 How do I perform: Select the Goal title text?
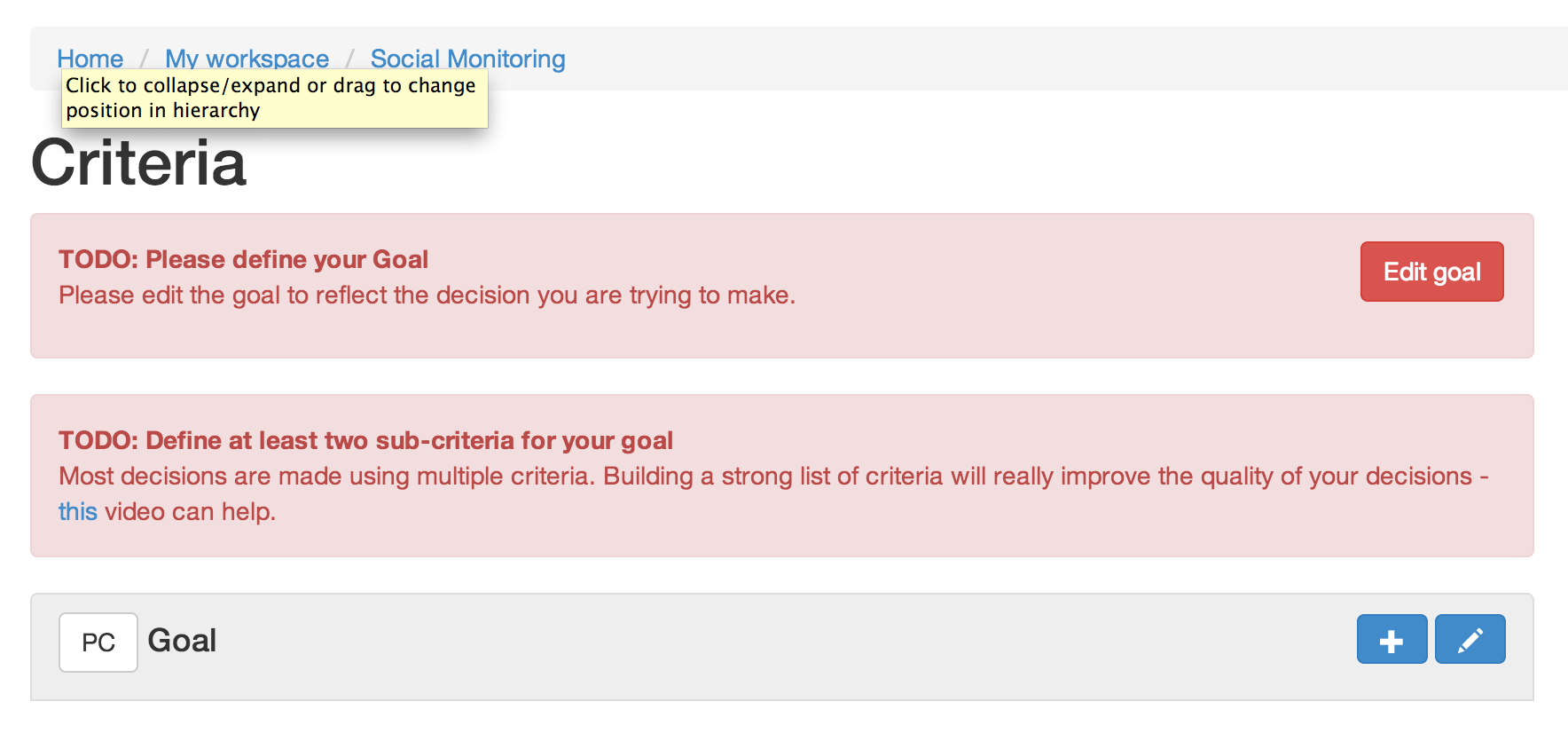(182, 641)
